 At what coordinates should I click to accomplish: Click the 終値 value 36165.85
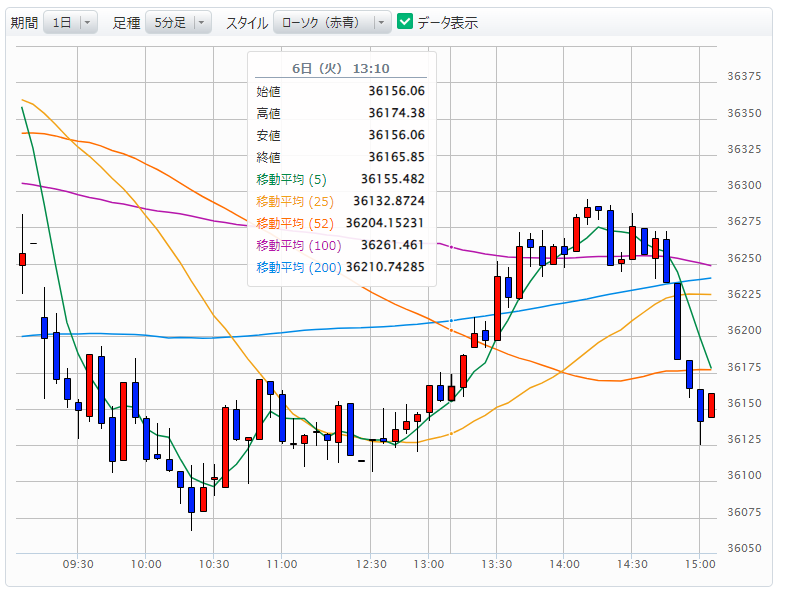(x=396, y=157)
